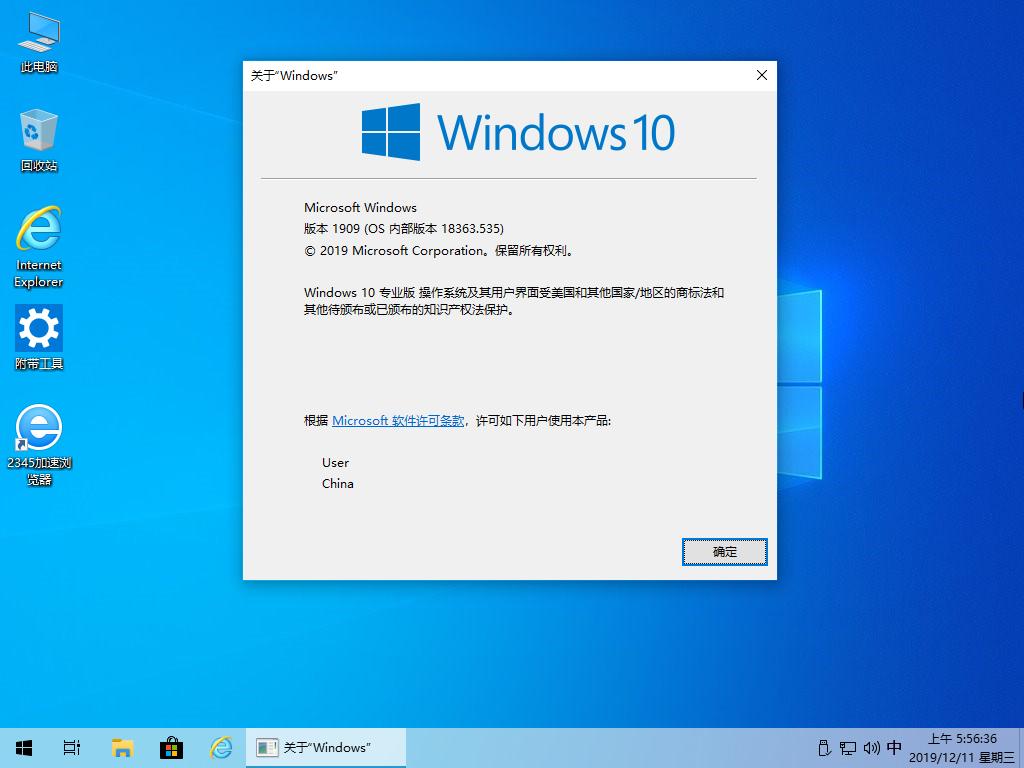Click the 中 input method indicator

(894, 748)
